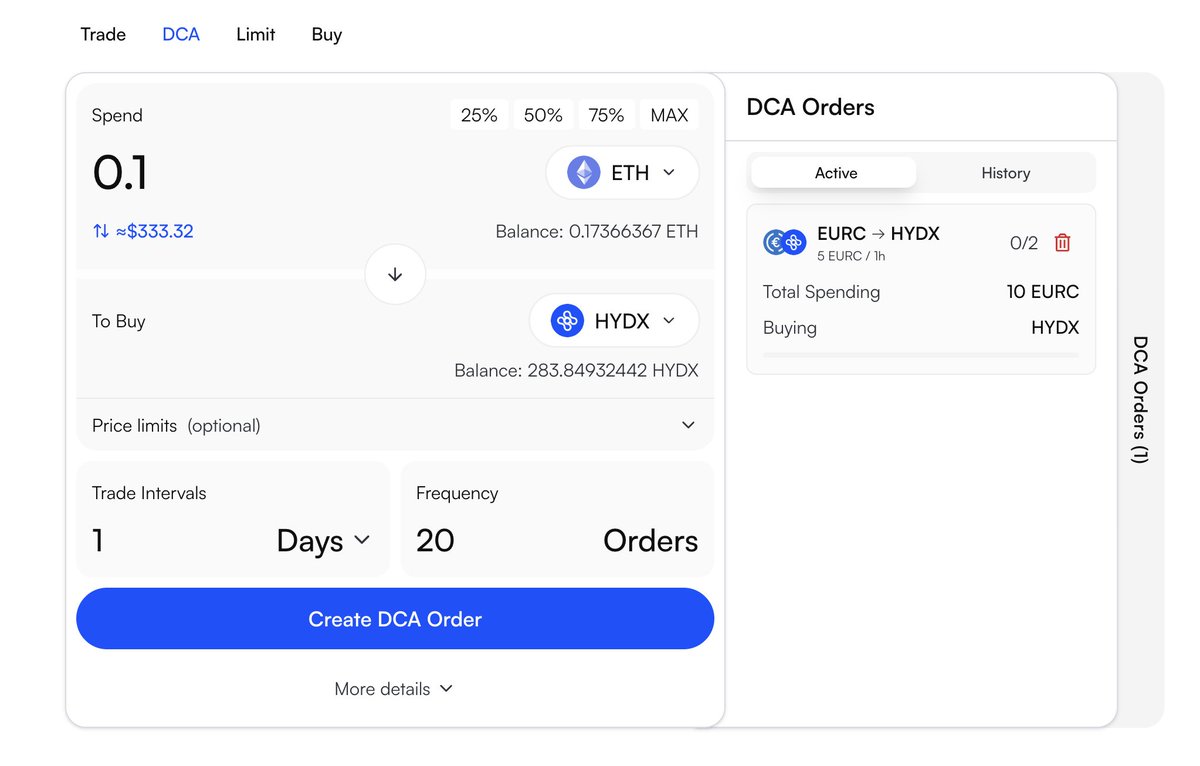Image resolution: width=1200 pixels, height=766 pixels.
Task: Go to the Buy tab
Action: point(327,34)
